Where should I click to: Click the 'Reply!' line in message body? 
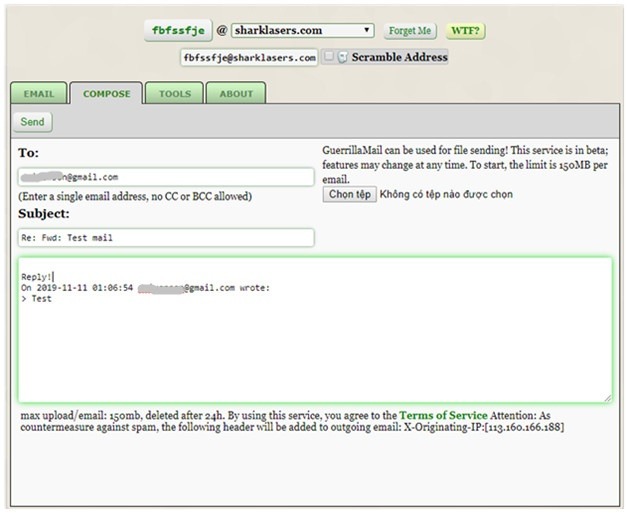point(36,277)
